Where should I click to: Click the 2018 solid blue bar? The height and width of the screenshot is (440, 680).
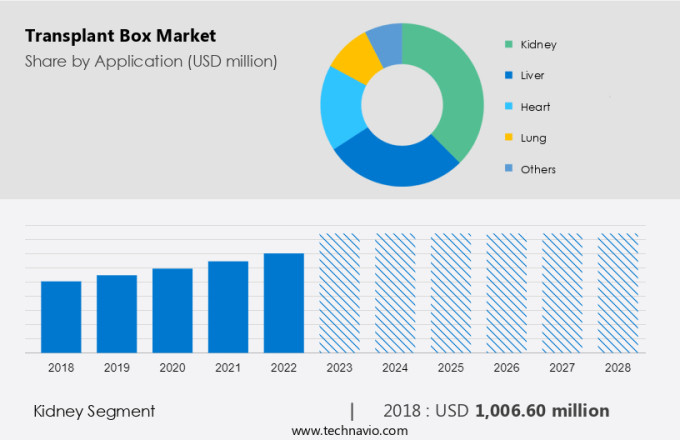61,317
